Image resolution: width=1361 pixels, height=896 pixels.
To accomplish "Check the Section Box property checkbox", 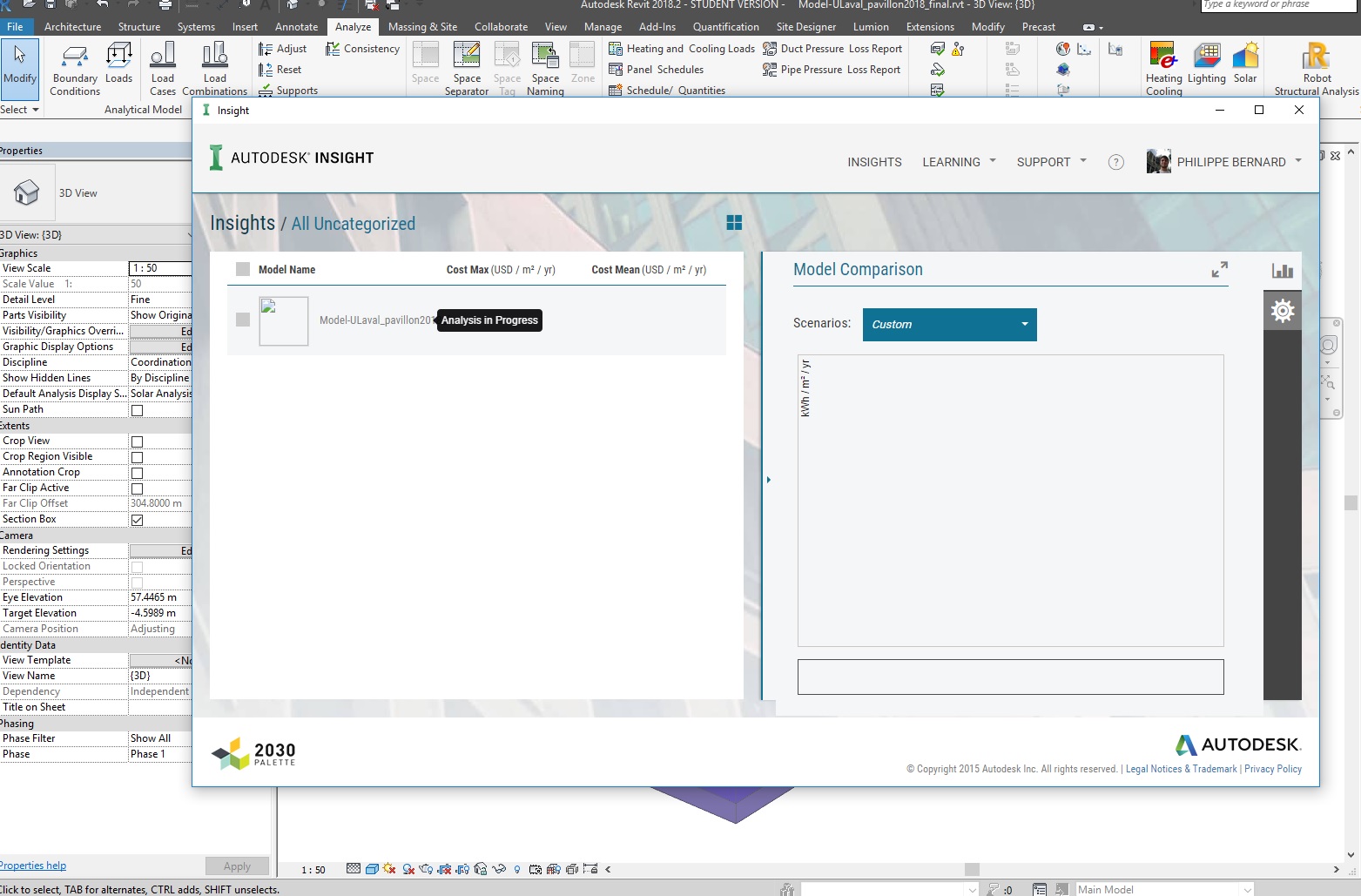I will pos(136,520).
